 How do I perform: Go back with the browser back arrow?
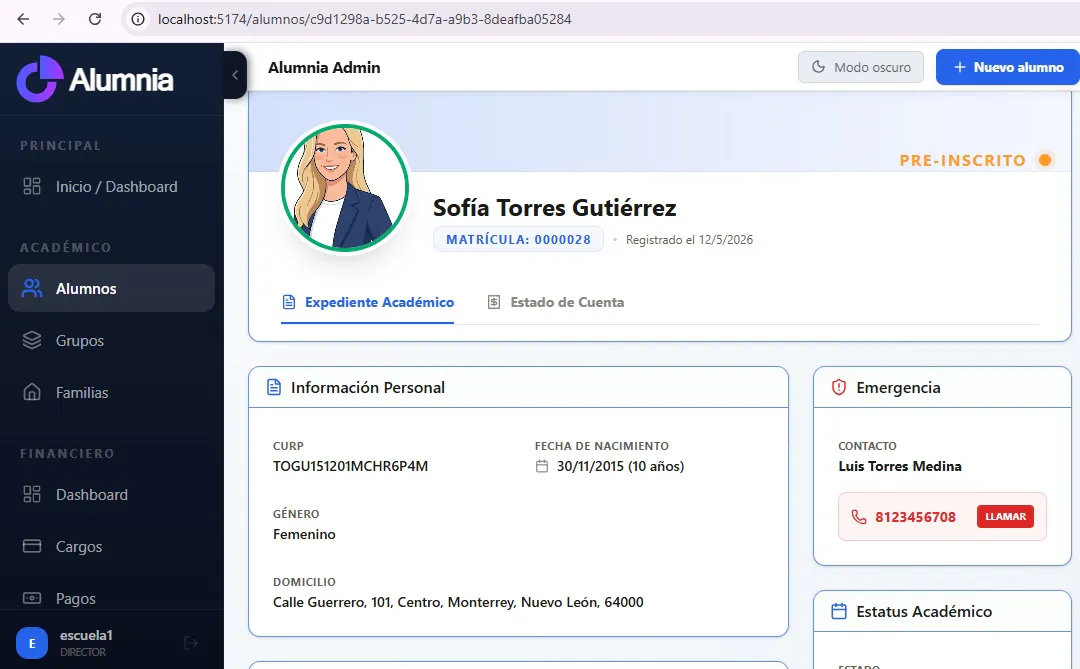click(23, 19)
